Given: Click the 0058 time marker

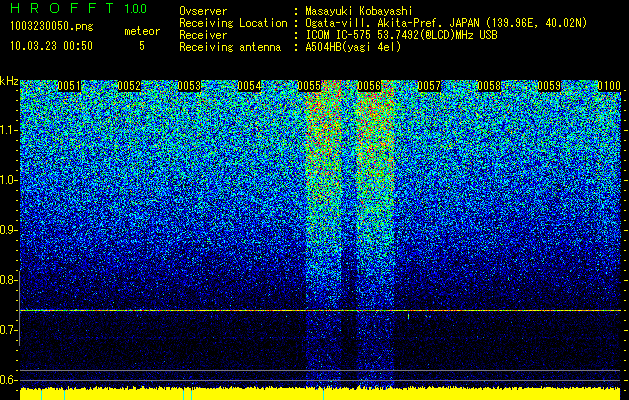Looking at the screenshot, I should 489,86.
